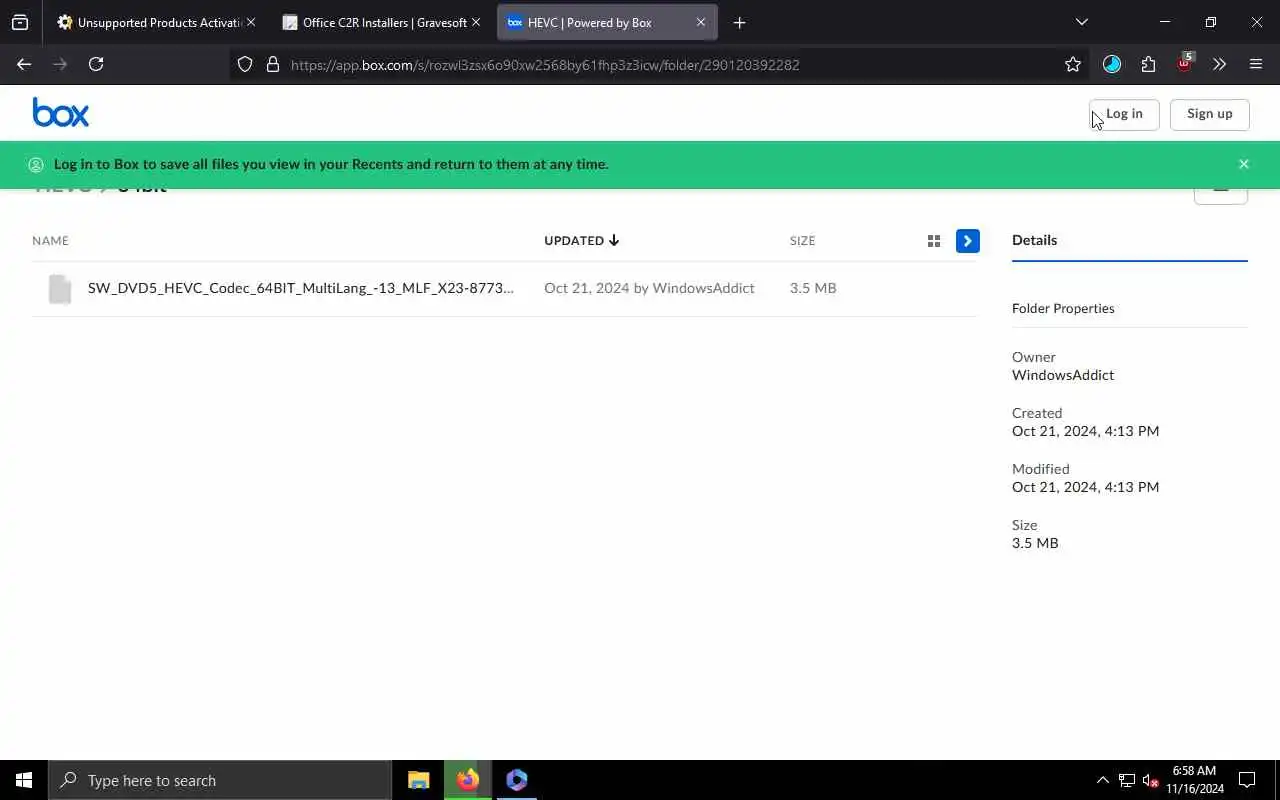Open the SW_DVD5_HEVC_Codec file
This screenshot has width=1280, height=800.
tap(300, 288)
